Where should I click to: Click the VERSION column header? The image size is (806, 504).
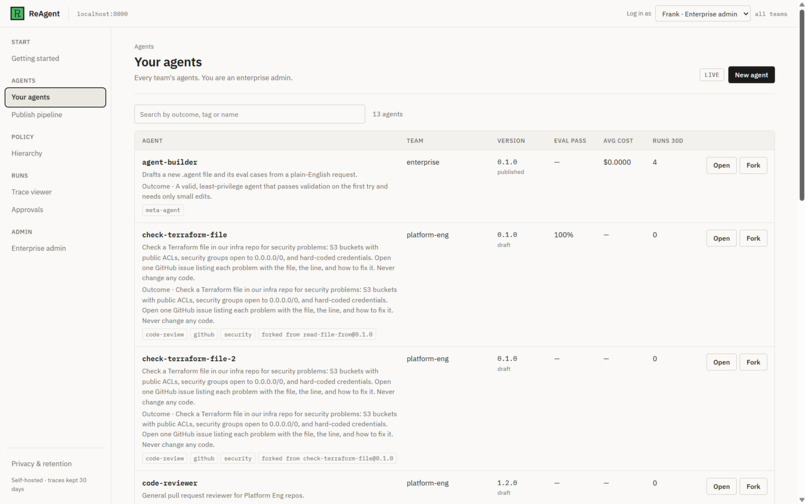click(x=511, y=140)
